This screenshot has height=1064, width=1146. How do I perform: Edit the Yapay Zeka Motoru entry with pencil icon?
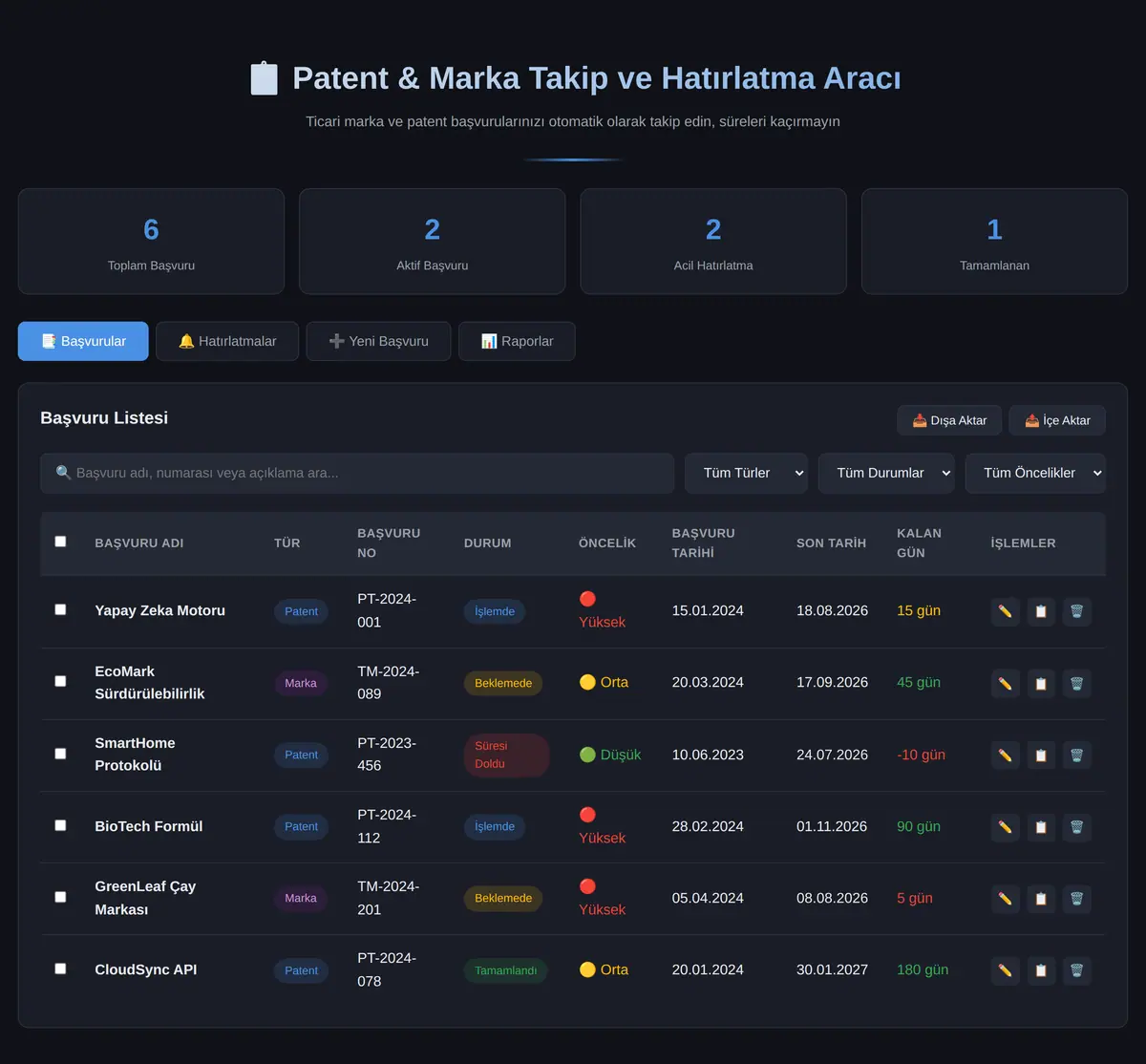(1006, 611)
